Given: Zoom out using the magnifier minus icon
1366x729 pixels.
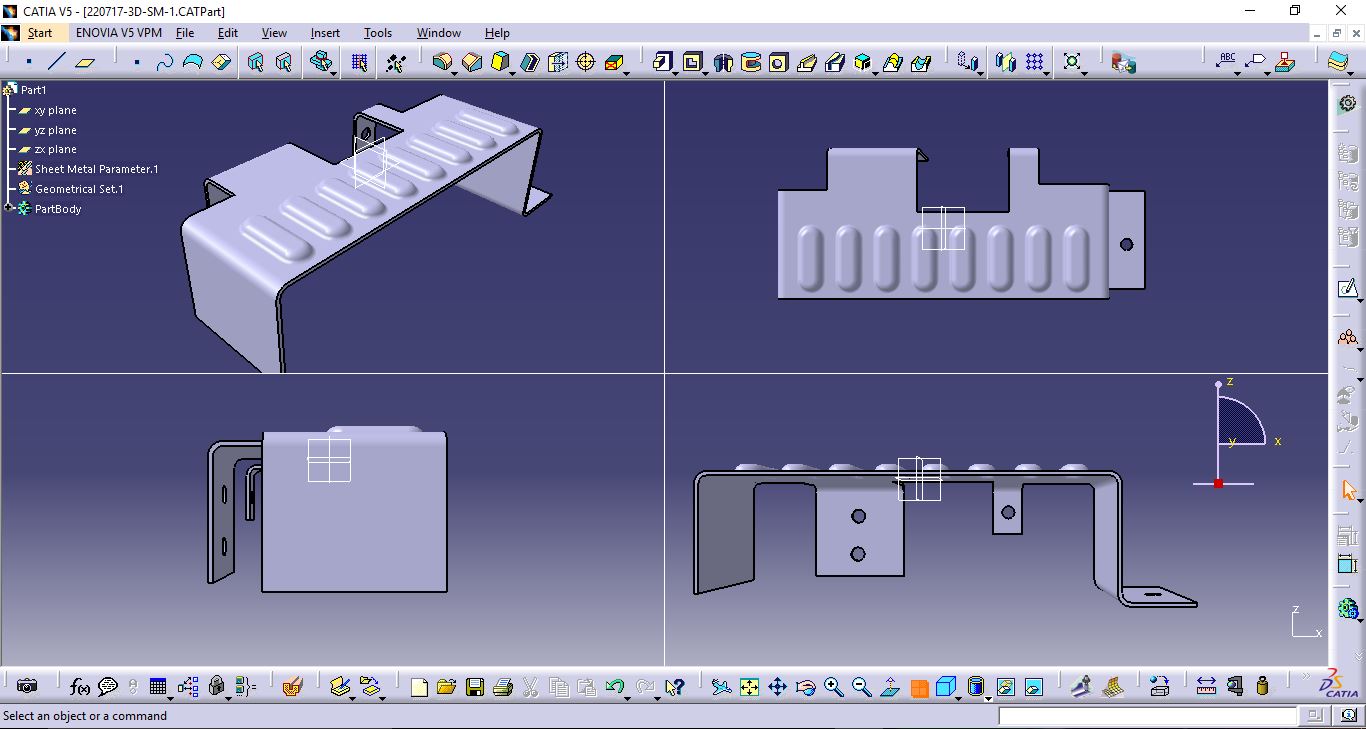Looking at the screenshot, I should point(861,687).
